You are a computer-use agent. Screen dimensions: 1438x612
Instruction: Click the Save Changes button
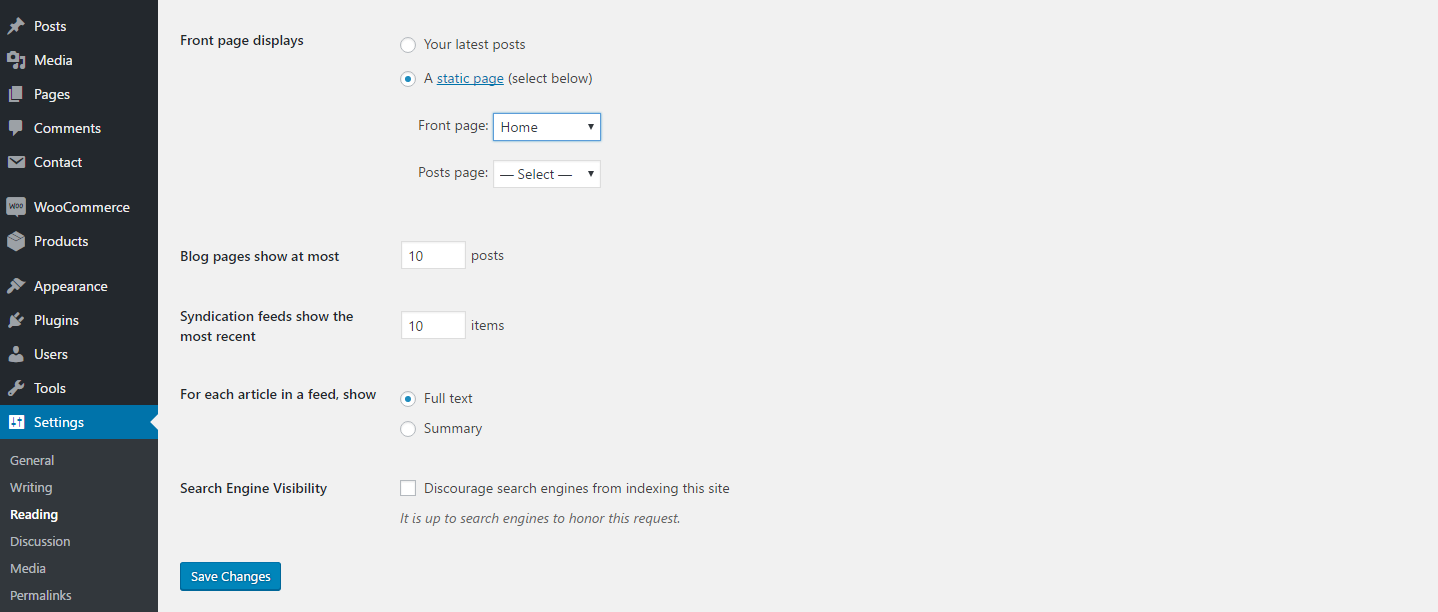click(231, 576)
